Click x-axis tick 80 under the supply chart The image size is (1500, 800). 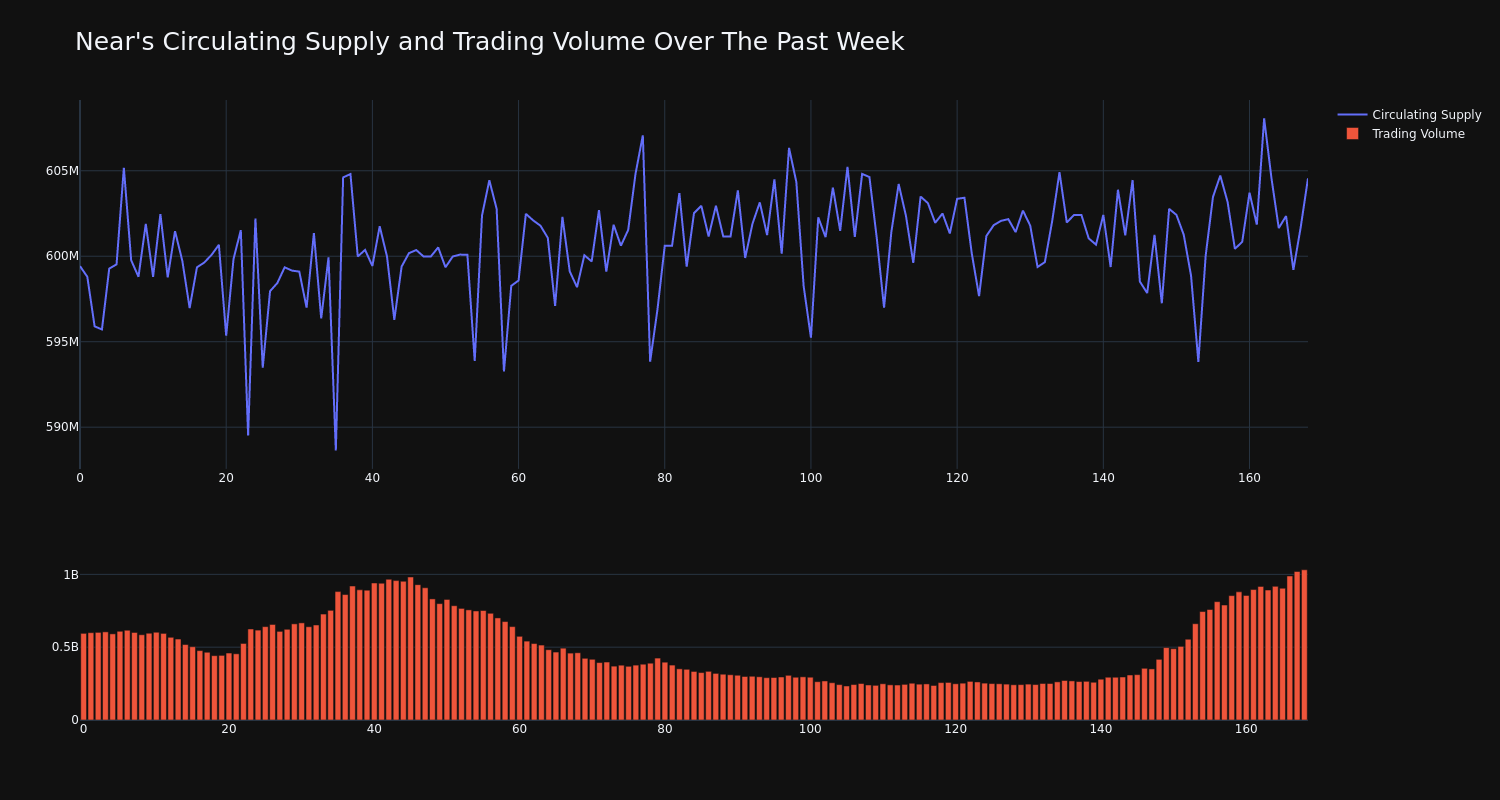click(665, 478)
